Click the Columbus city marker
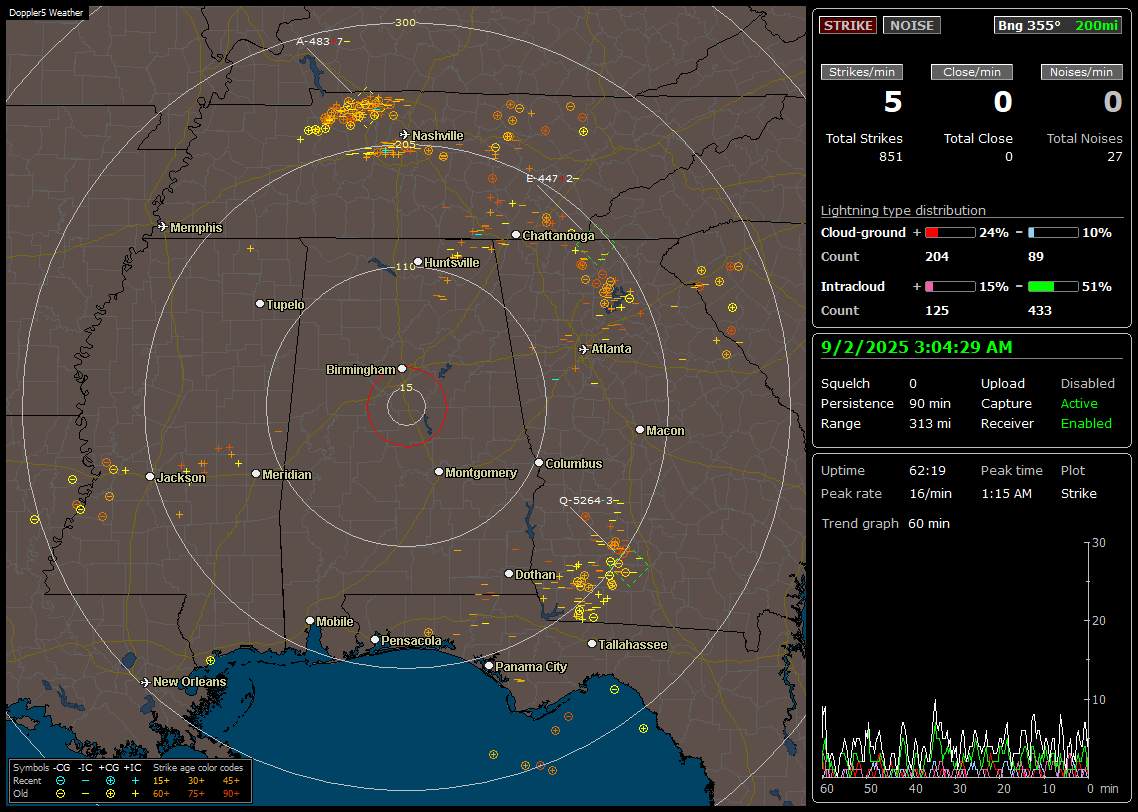This screenshot has width=1138, height=812. [x=539, y=462]
